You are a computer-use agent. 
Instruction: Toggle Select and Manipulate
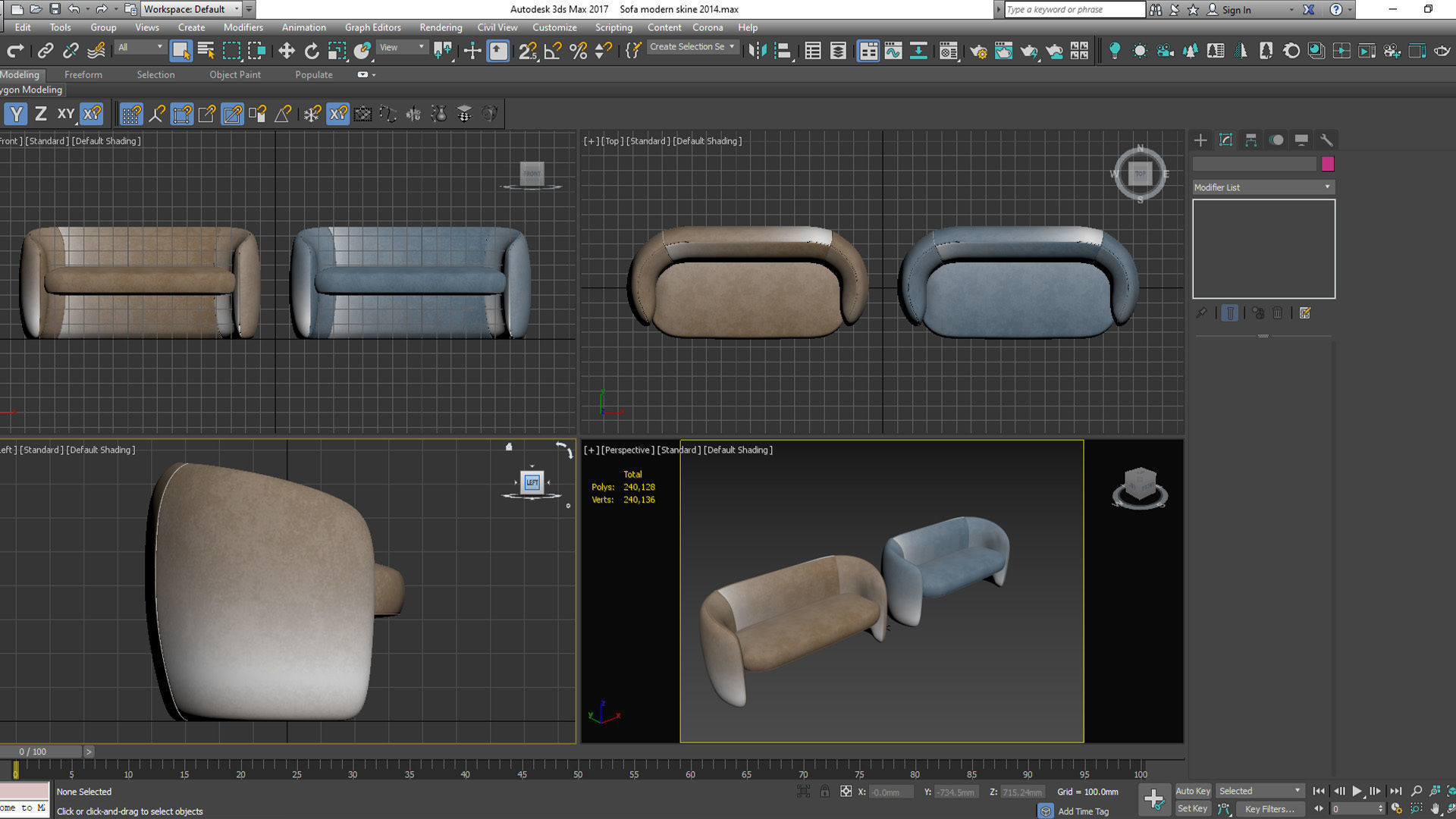point(472,51)
